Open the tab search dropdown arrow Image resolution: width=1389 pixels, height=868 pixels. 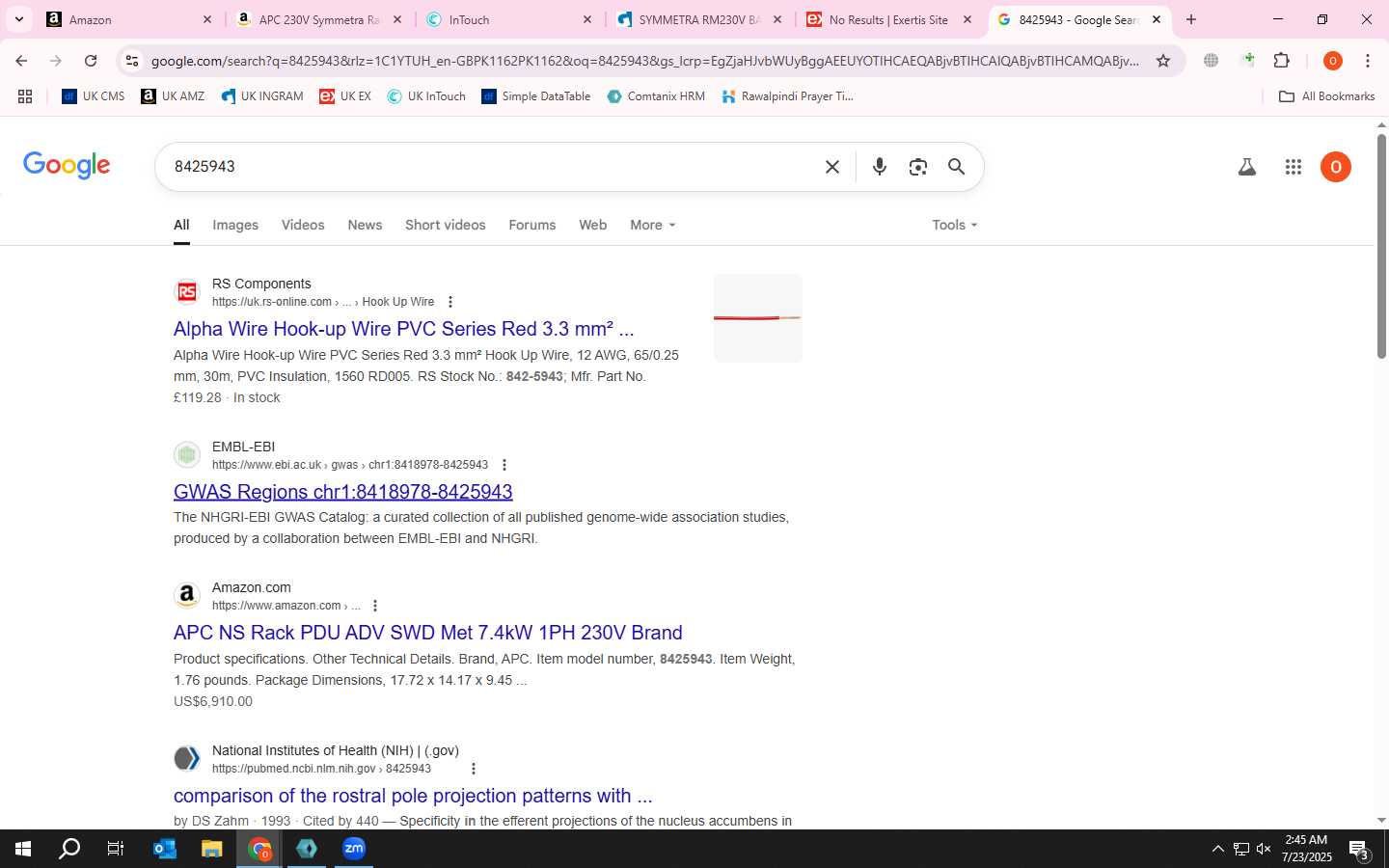click(x=18, y=19)
